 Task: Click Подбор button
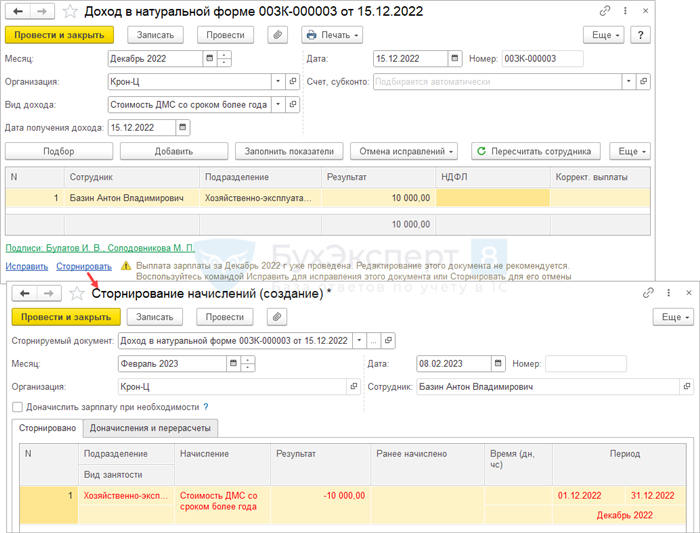click(x=59, y=151)
